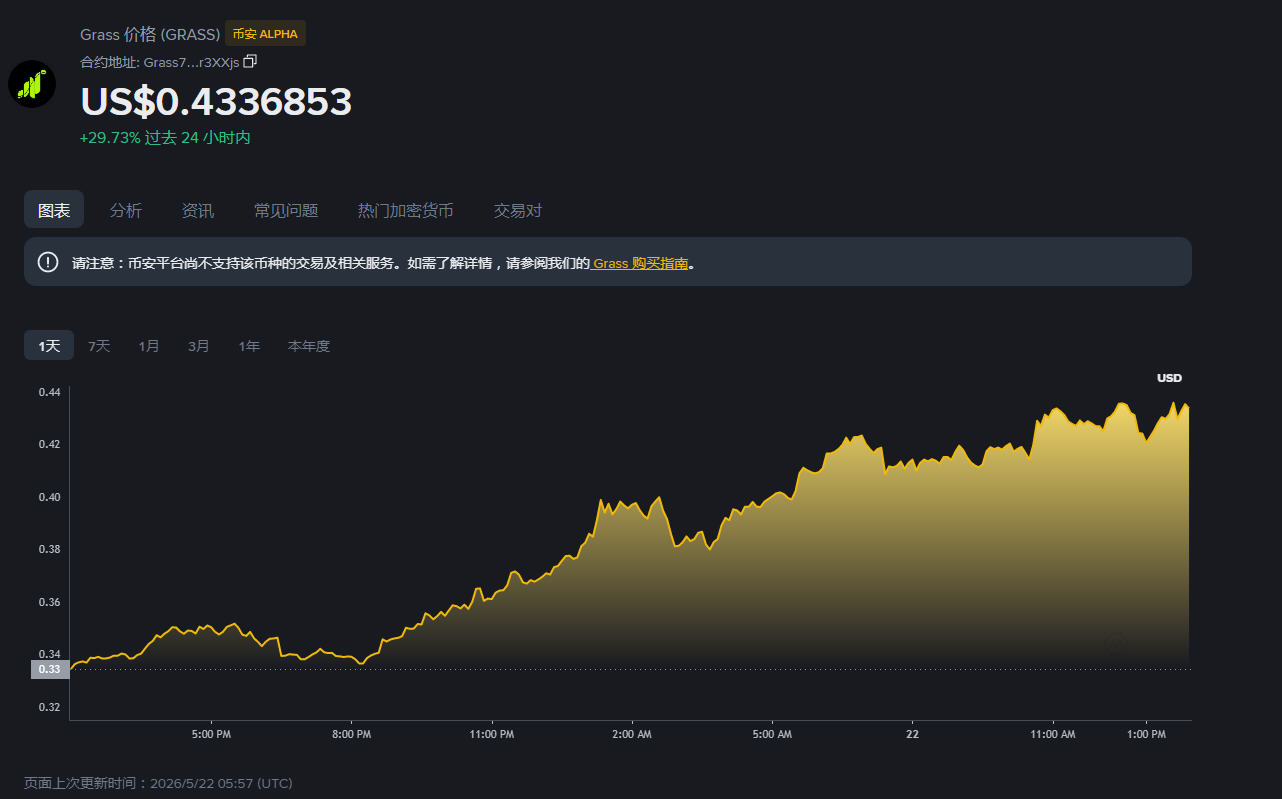Click the 0.40 y-axis label
1282x799 pixels.
click(x=49, y=497)
